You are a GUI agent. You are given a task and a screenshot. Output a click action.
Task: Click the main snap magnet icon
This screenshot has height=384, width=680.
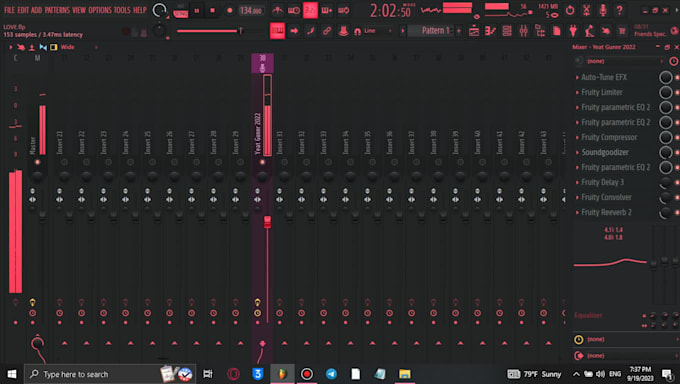(357, 31)
